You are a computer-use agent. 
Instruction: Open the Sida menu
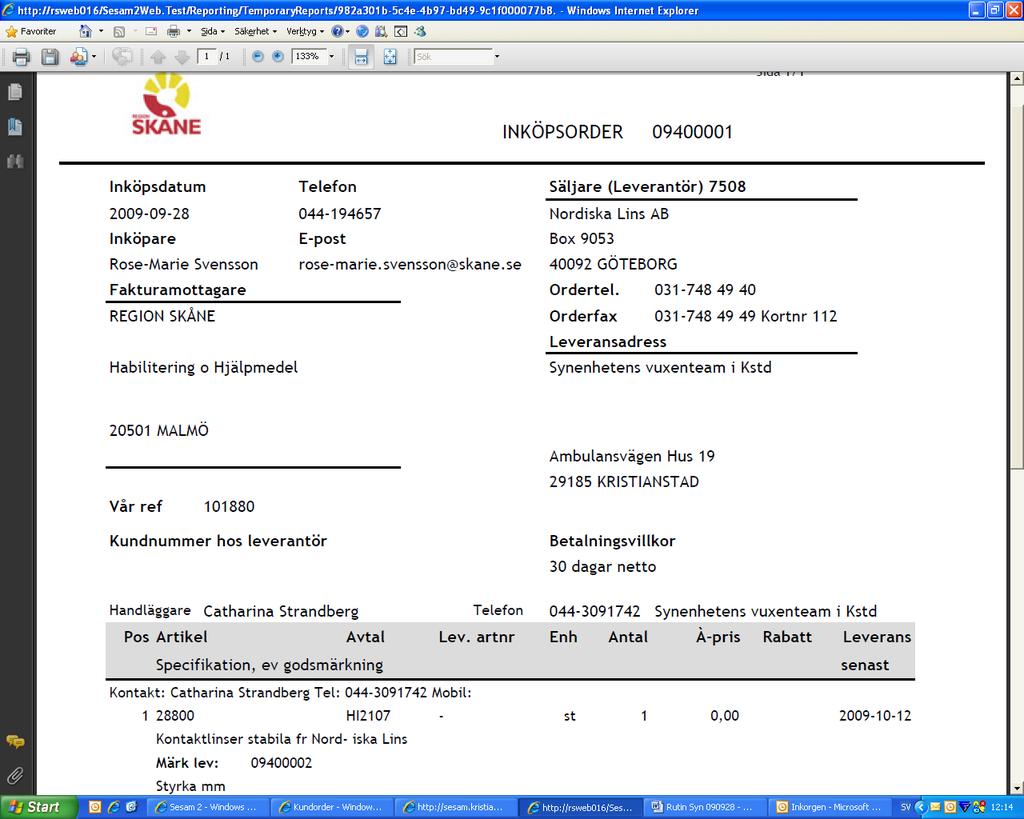coord(212,31)
